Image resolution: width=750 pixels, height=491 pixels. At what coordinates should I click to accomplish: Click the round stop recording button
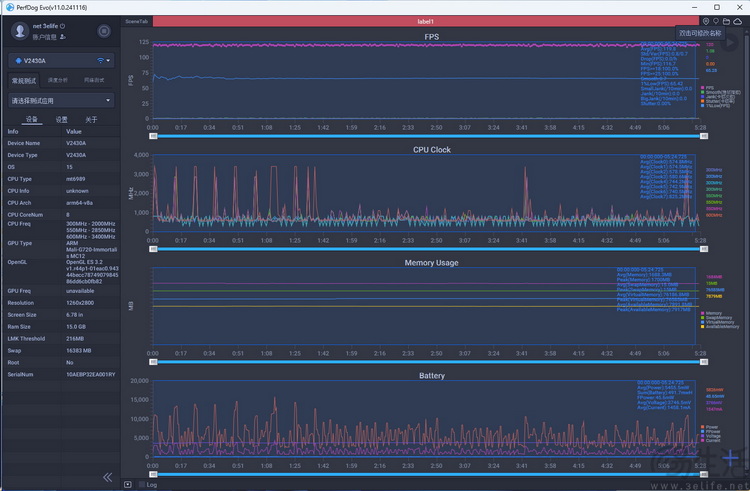coord(104,31)
